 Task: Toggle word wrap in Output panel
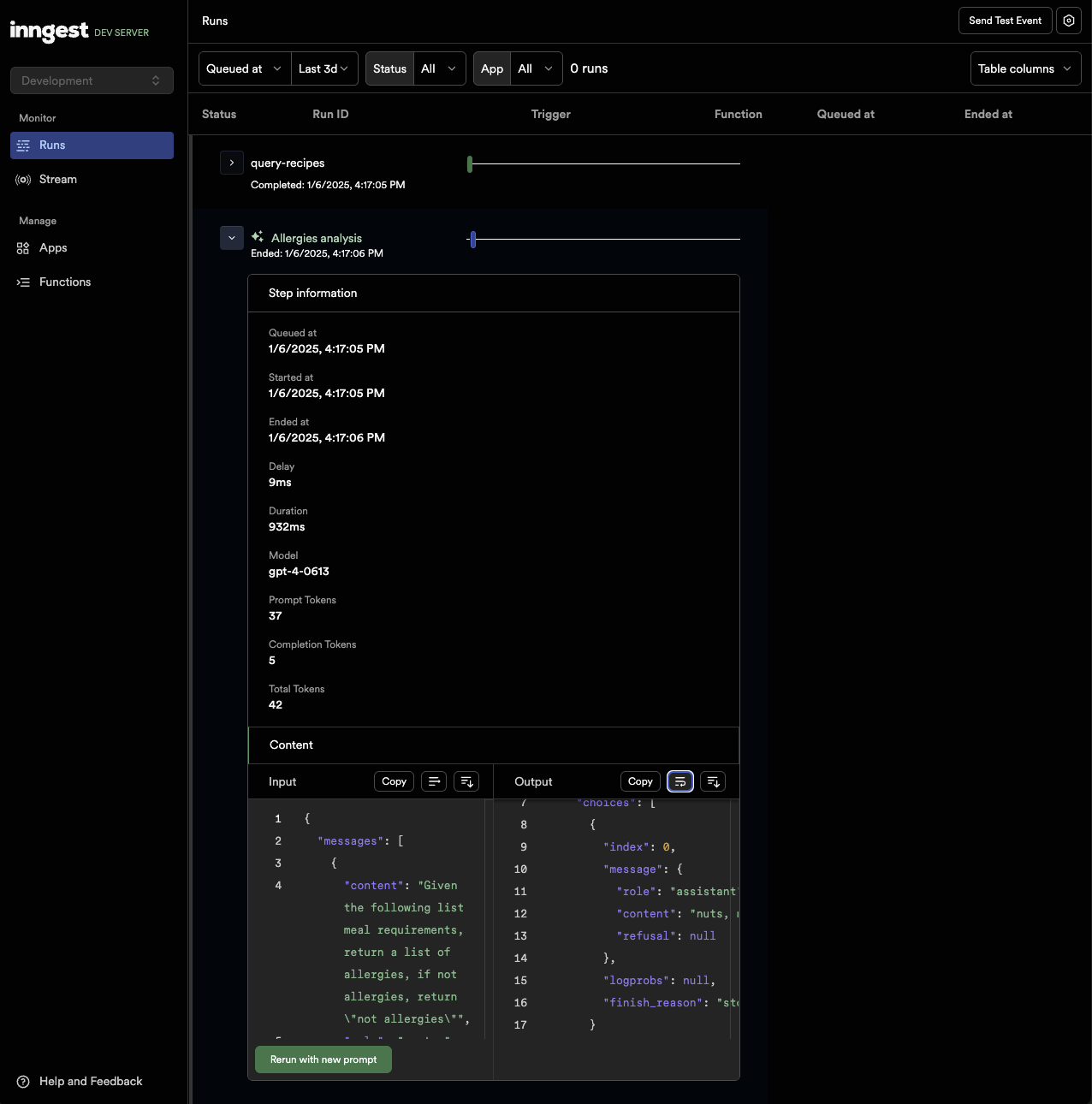tap(680, 781)
